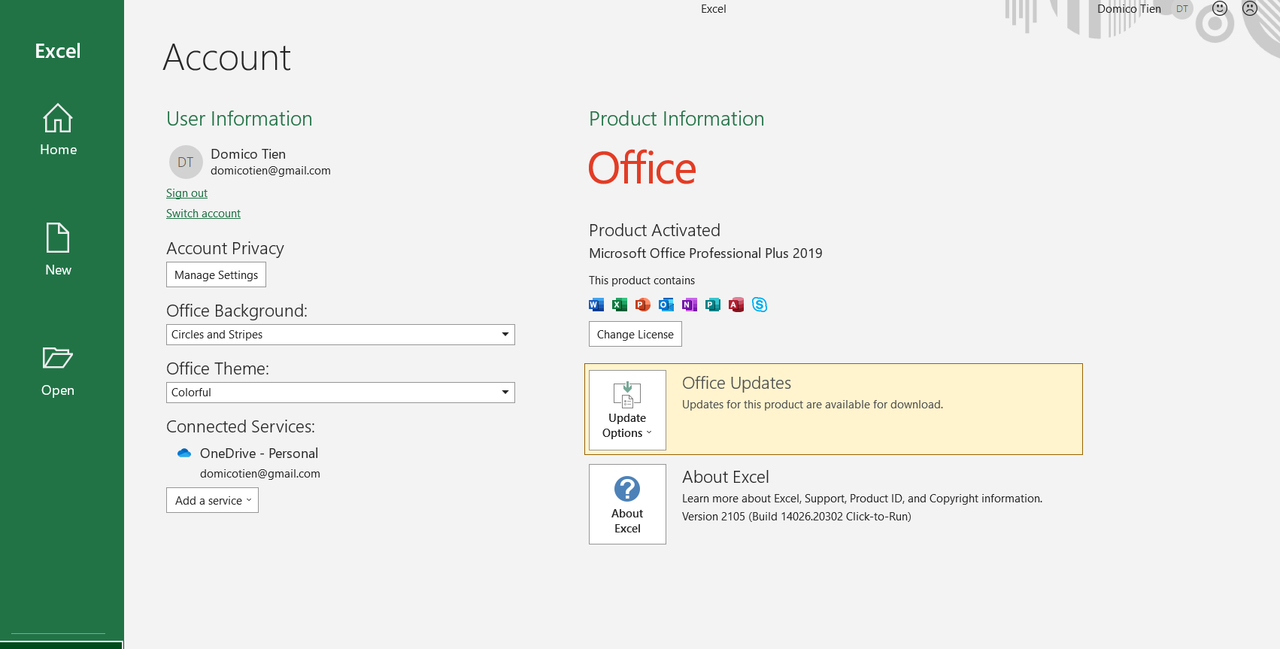The width and height of the screenshot is (1280, 649).
Task: Click the Product Activated label
Action: pyautogui.click(x=654, y=230)
